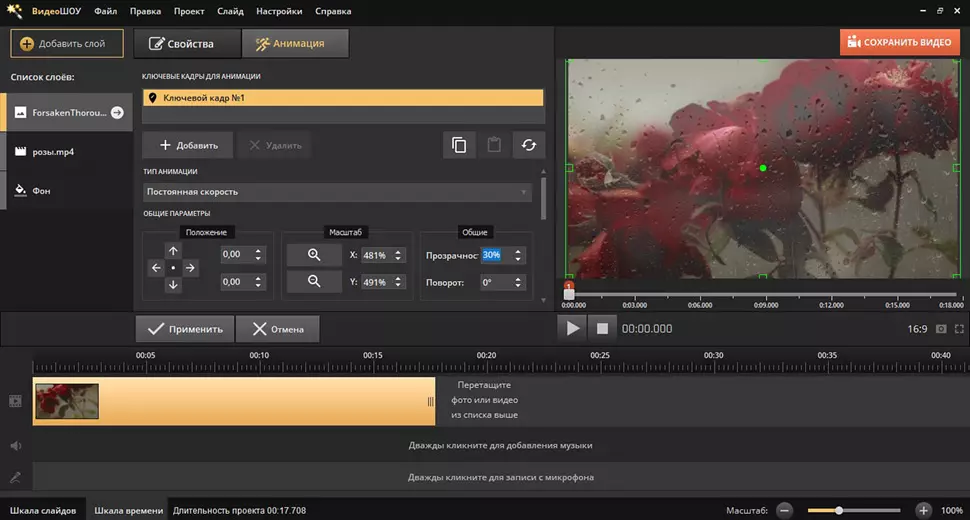Take a snapshot with the camera icon
Image resolution: width=970 pixels, height=520 pixels.
click(941, 329)
